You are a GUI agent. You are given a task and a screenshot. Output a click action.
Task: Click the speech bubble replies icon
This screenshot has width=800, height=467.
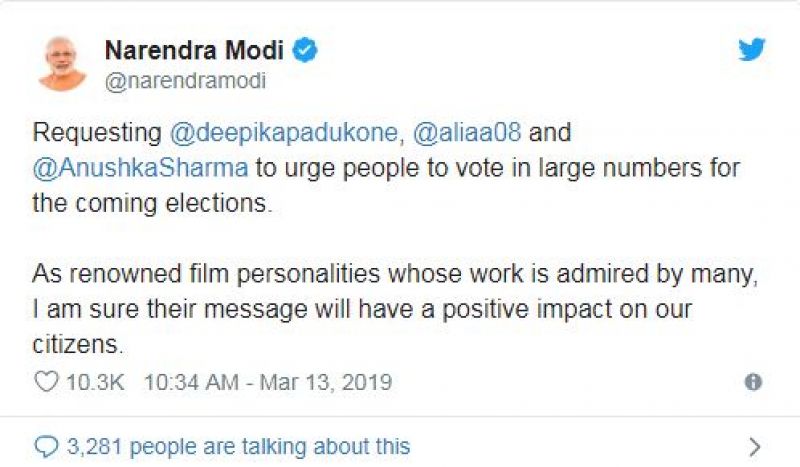point(45,445)
